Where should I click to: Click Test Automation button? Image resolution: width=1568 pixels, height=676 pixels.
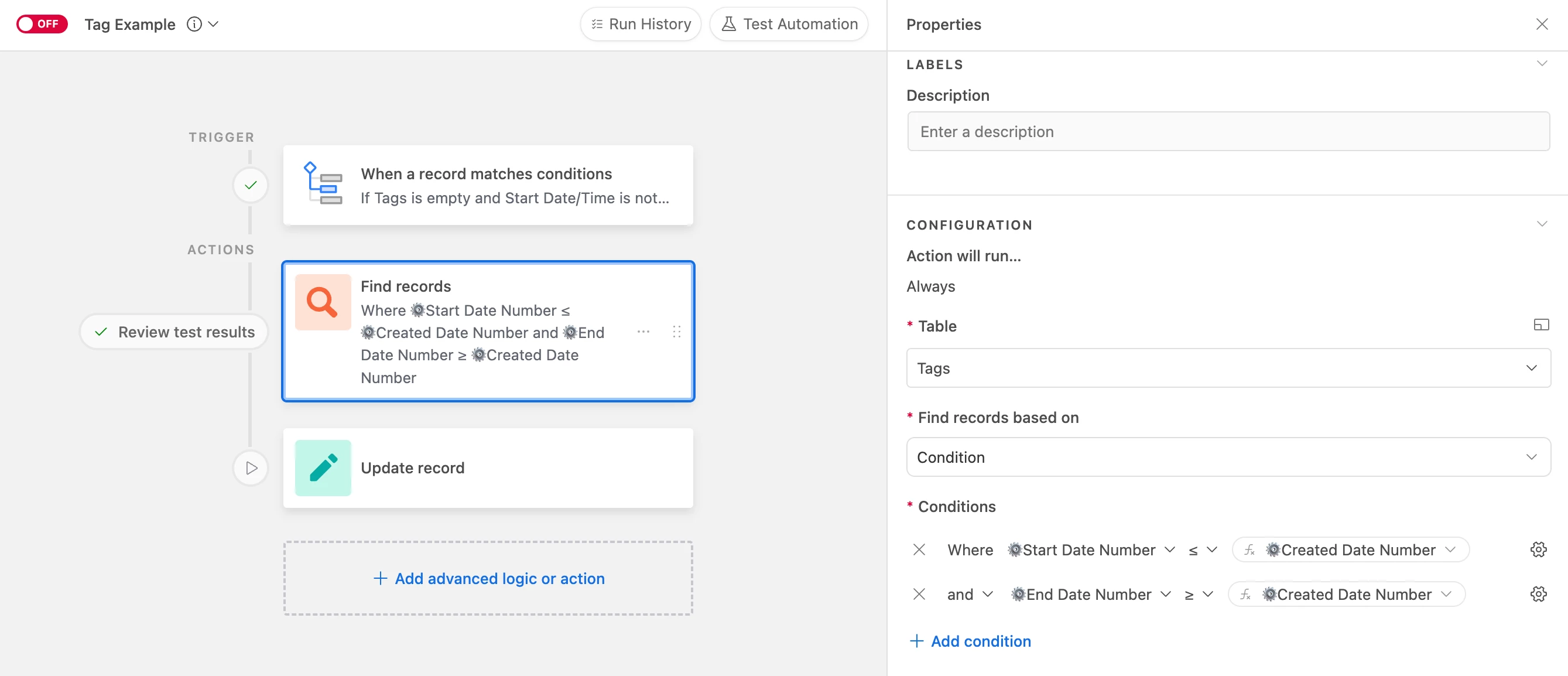(x=789, y=25)
